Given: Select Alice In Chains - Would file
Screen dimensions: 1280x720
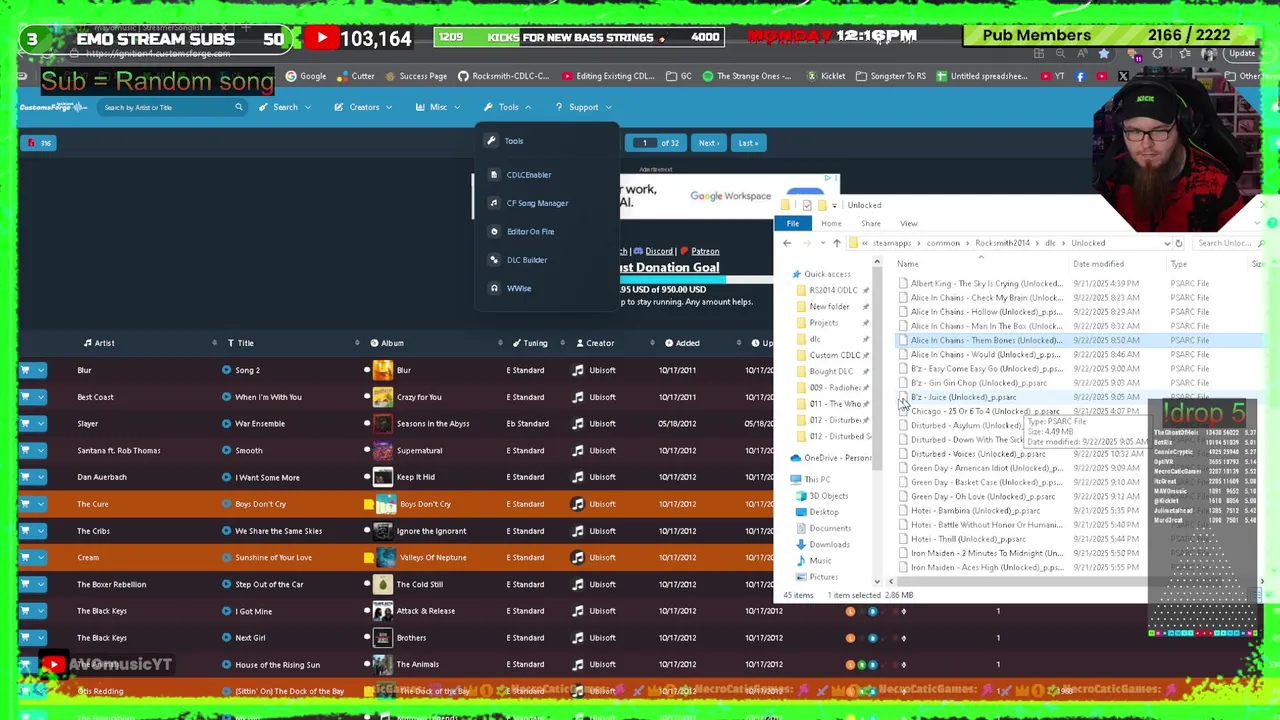Looking at the screenshot, I should point(985,354).
